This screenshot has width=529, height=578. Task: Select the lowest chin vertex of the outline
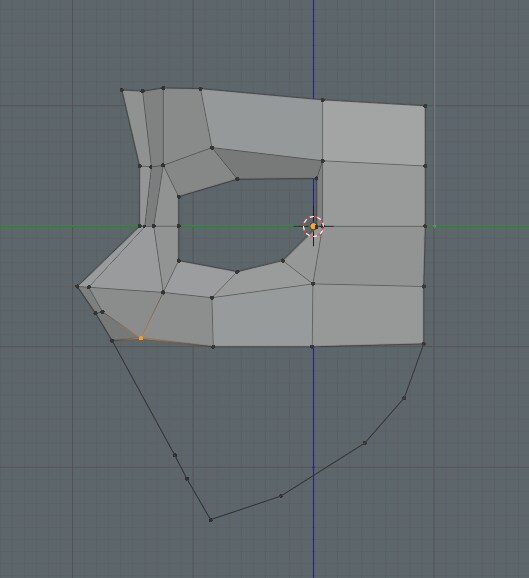(211, 520)
